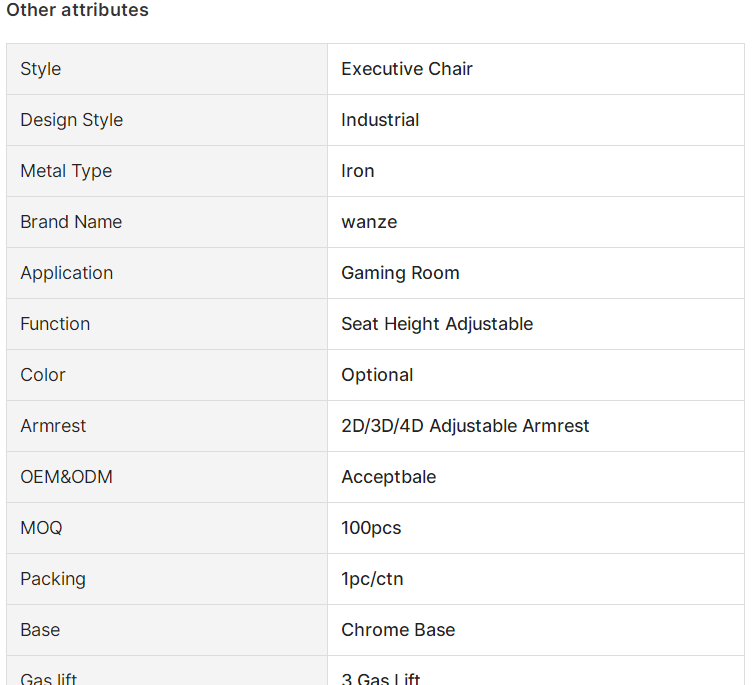Image resolution: width=753 pixels, height=685 pixels.
Task: Click the 'Chrome Base' value
Action: pos(398,630)
